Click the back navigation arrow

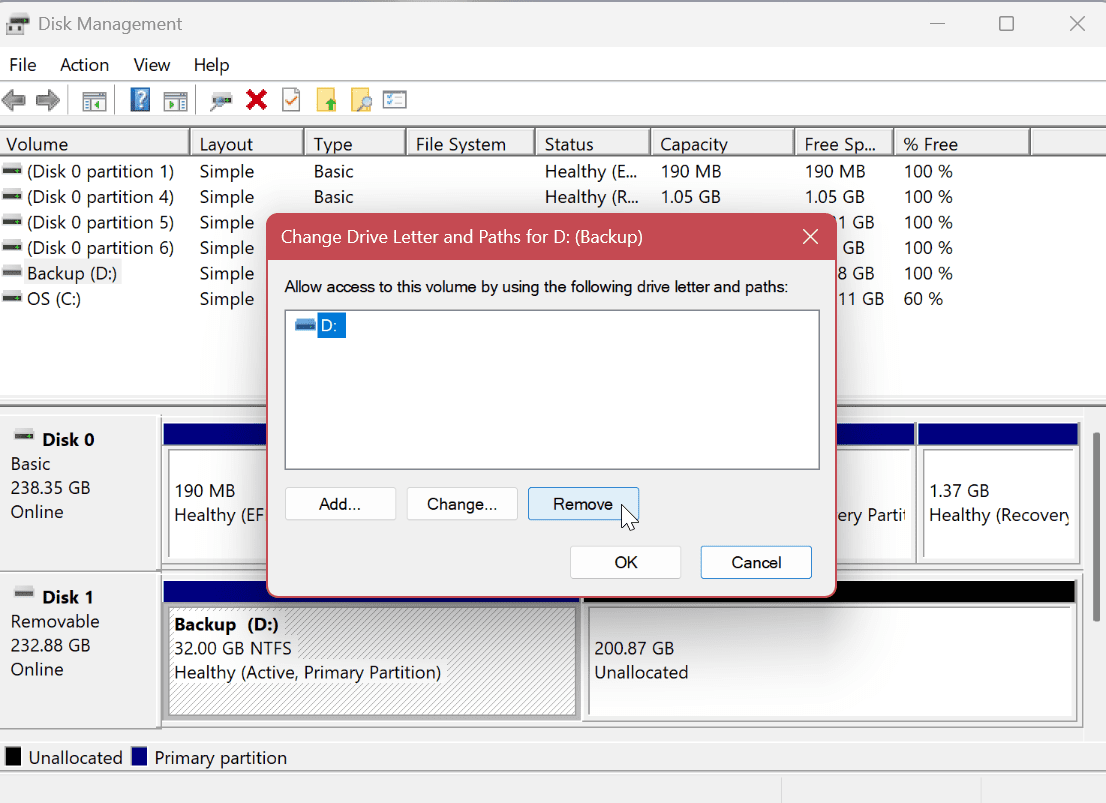13,99
